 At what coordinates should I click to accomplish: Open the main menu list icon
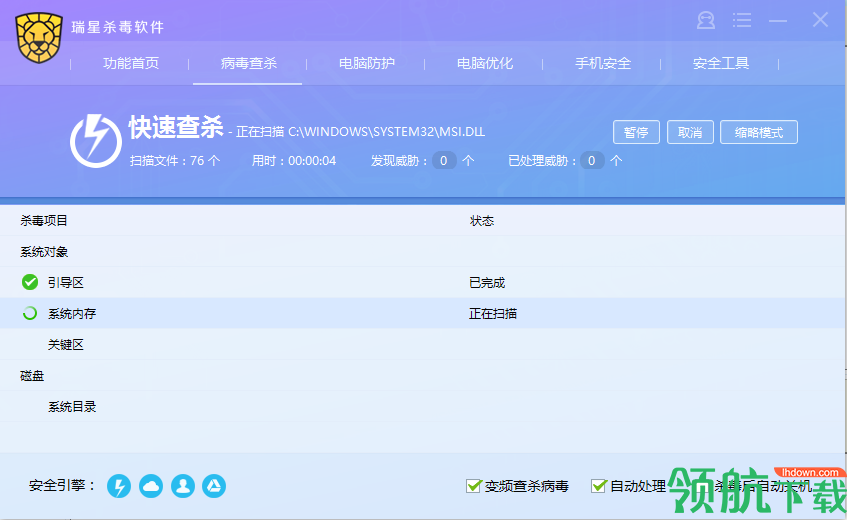[x=742, y=21]
